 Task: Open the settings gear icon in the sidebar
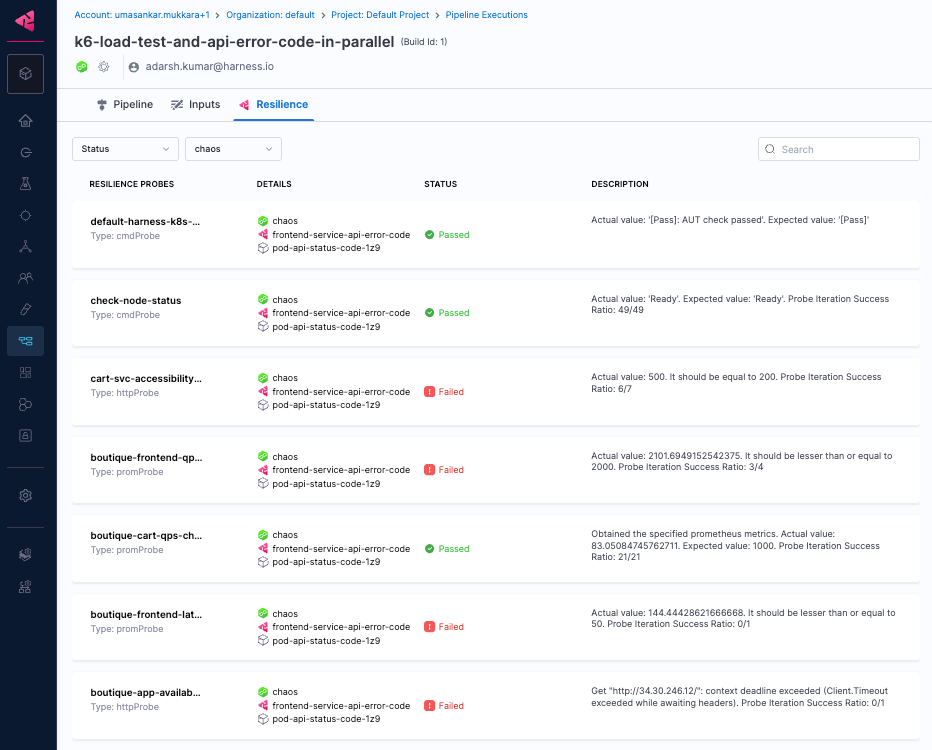[x=25, y=496]
